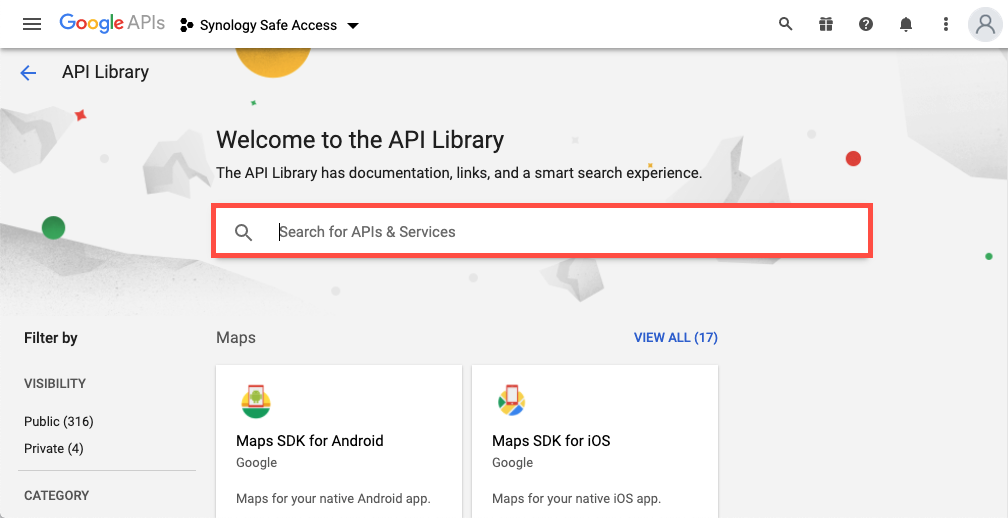Viewport: 1008px width, 518px height.
Task: Go back using the blue arrow
Action: 28,73
